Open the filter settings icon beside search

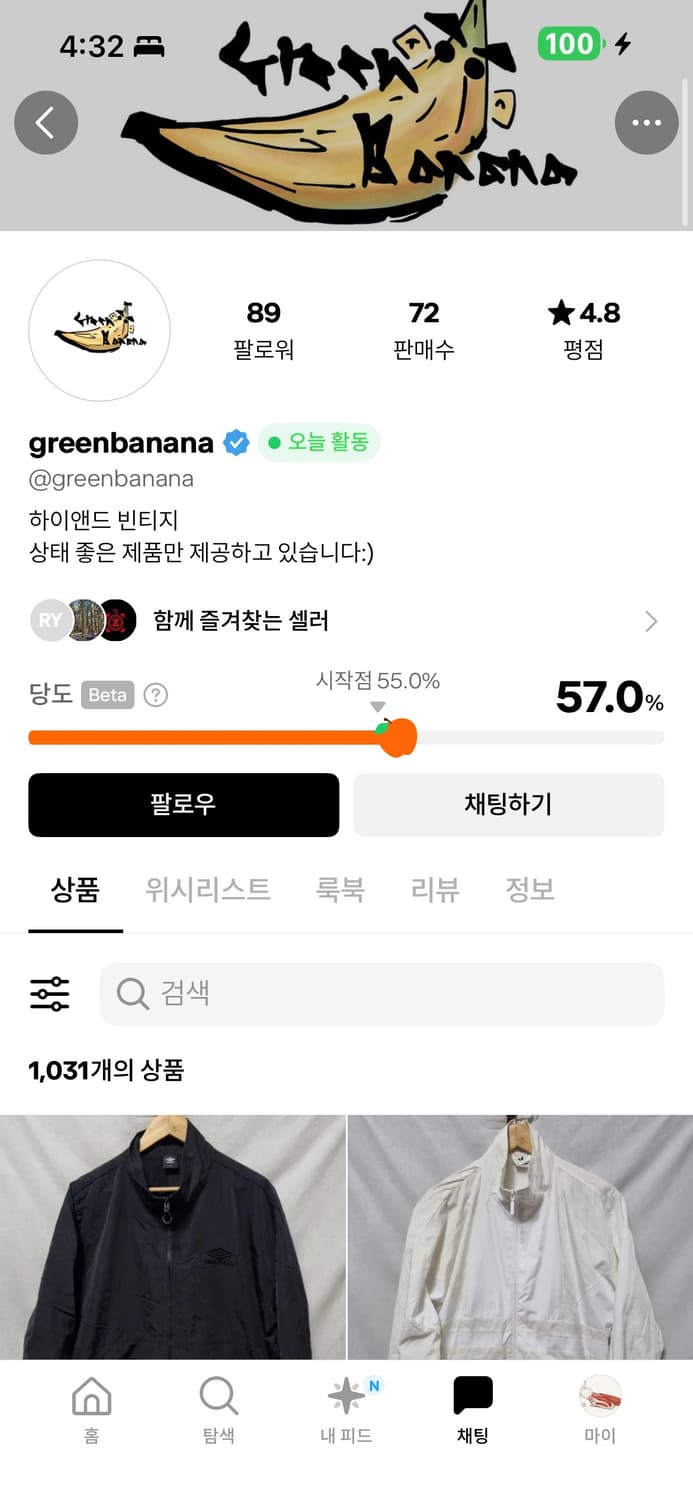coord(48,993)
